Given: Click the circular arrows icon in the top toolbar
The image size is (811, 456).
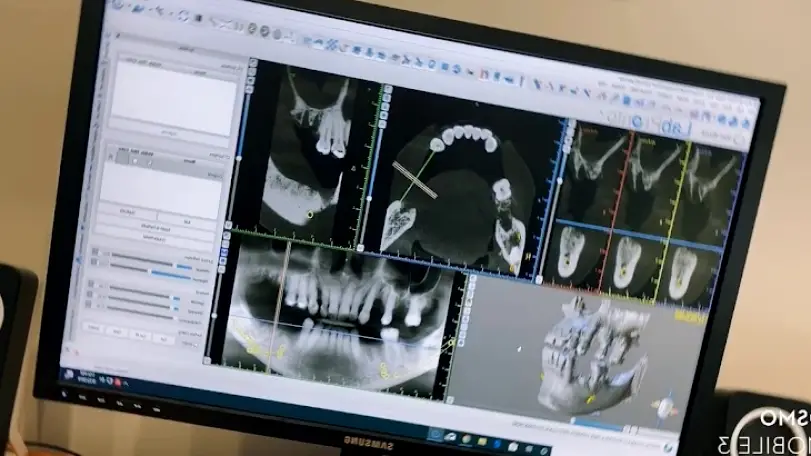Looking at the screenshot, I should [184, 16].
